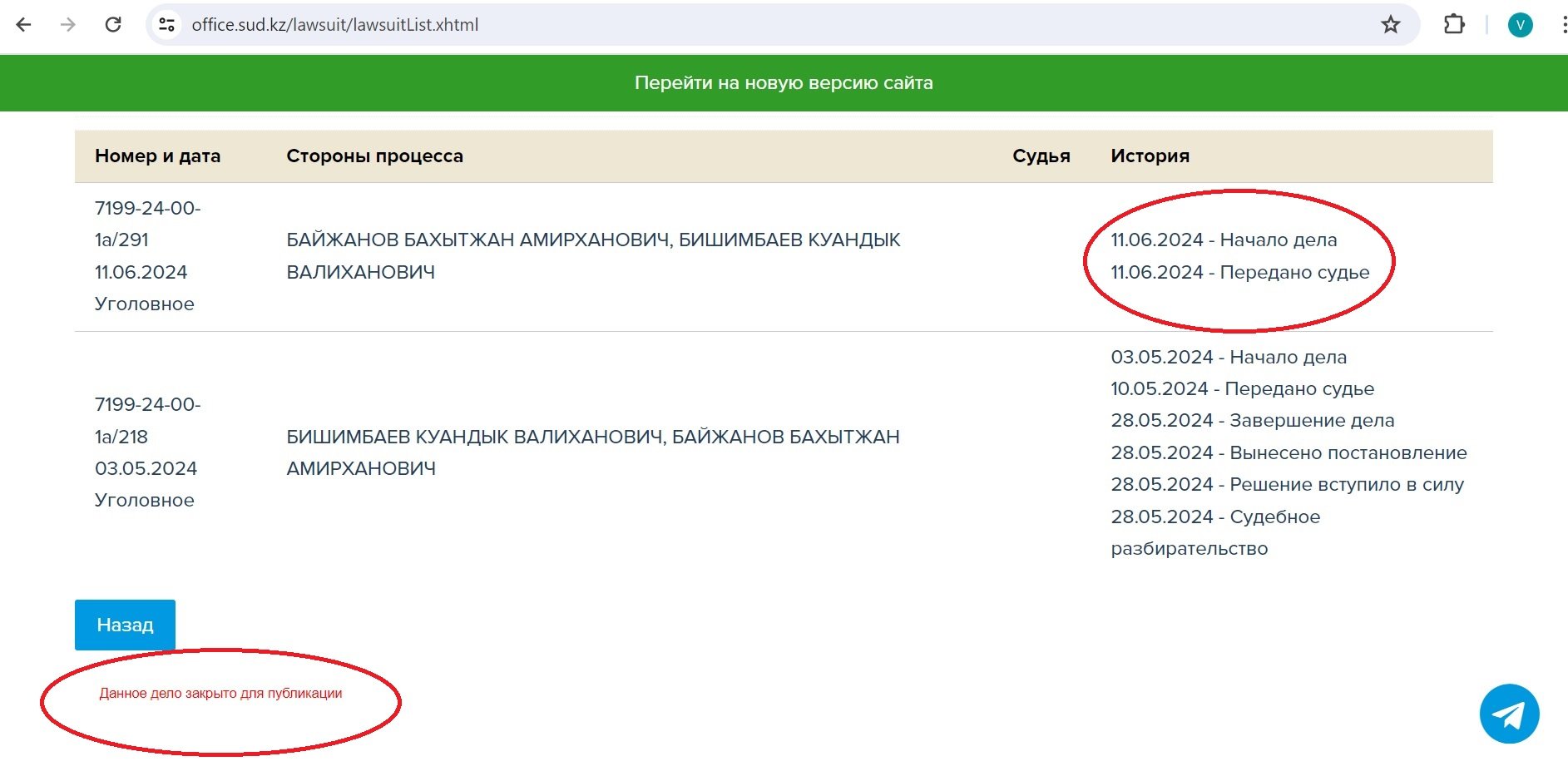Viewport: 1568px width, 781px height.
Task: Click the 'Данное дело закрыто для публикации' message
Action: (220, 693)
